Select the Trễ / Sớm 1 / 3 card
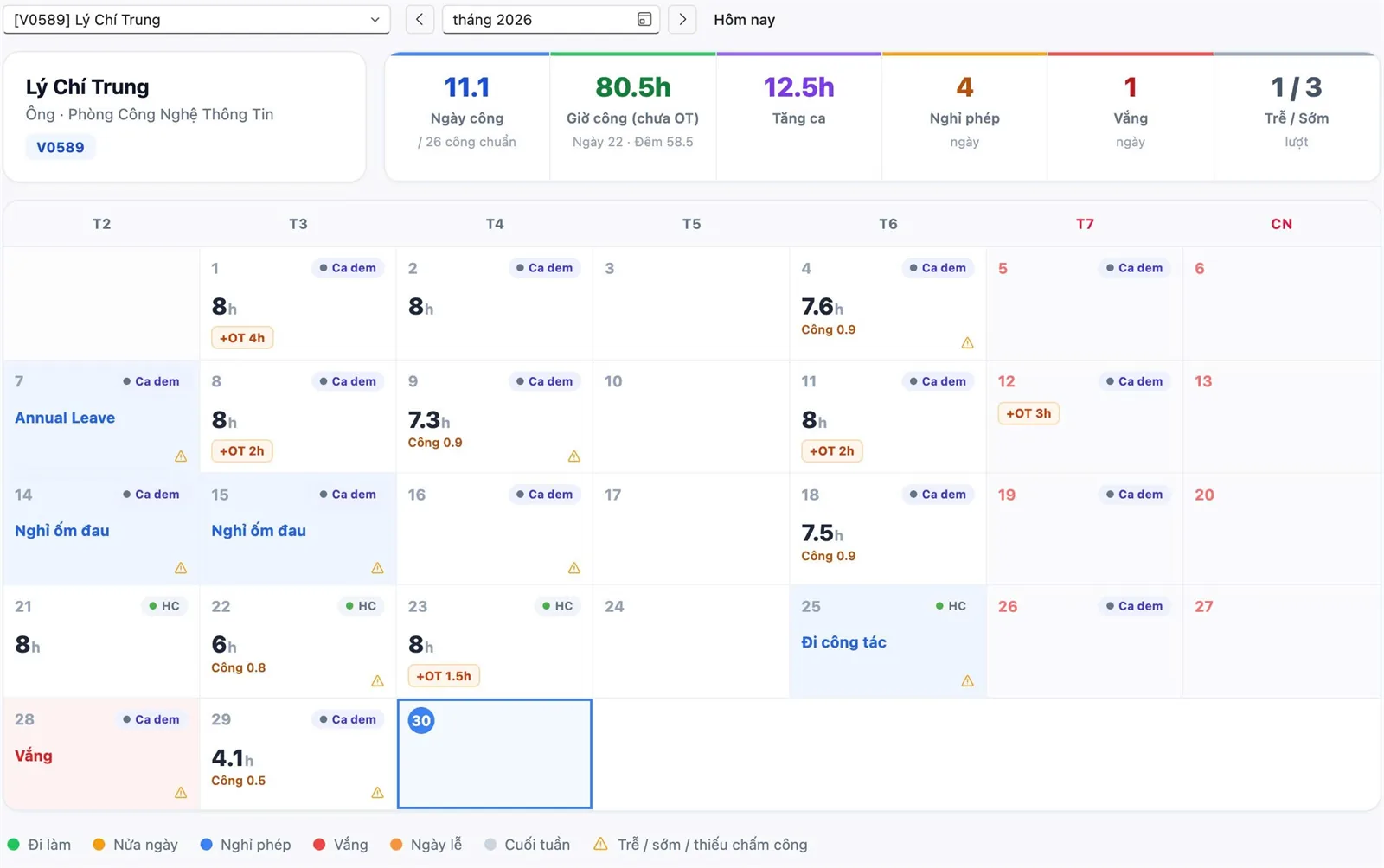Image resolution: width=1384 pixels, height=868 pixels. tap(1297, 117)
